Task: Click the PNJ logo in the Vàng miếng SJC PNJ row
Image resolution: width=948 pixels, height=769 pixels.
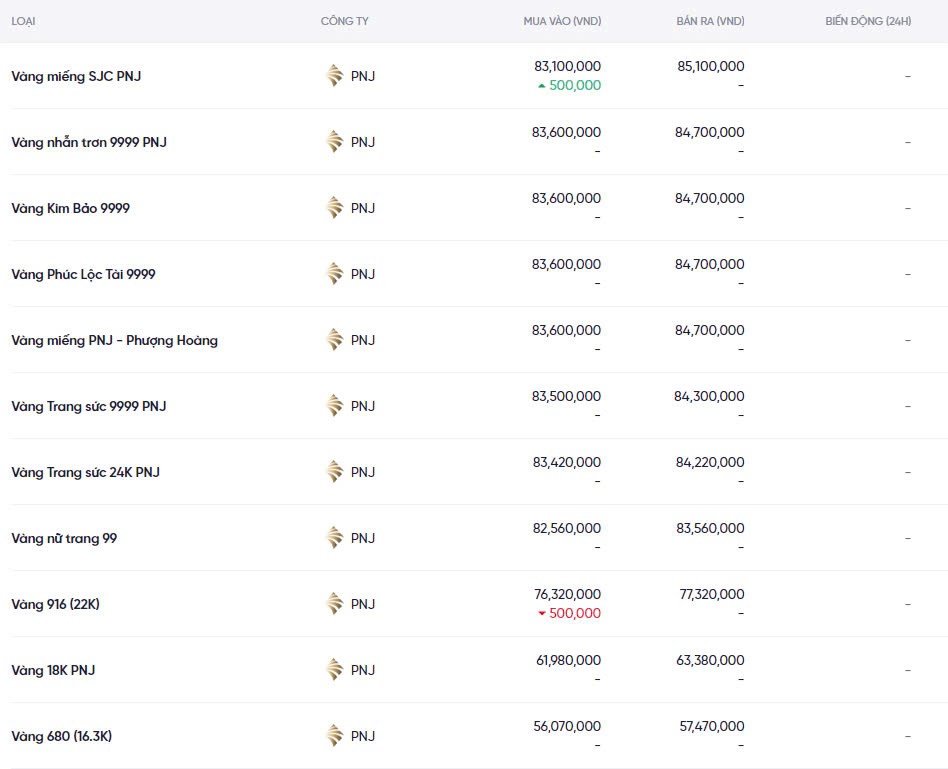Action: pyautogui.click(x=335, y=76)
